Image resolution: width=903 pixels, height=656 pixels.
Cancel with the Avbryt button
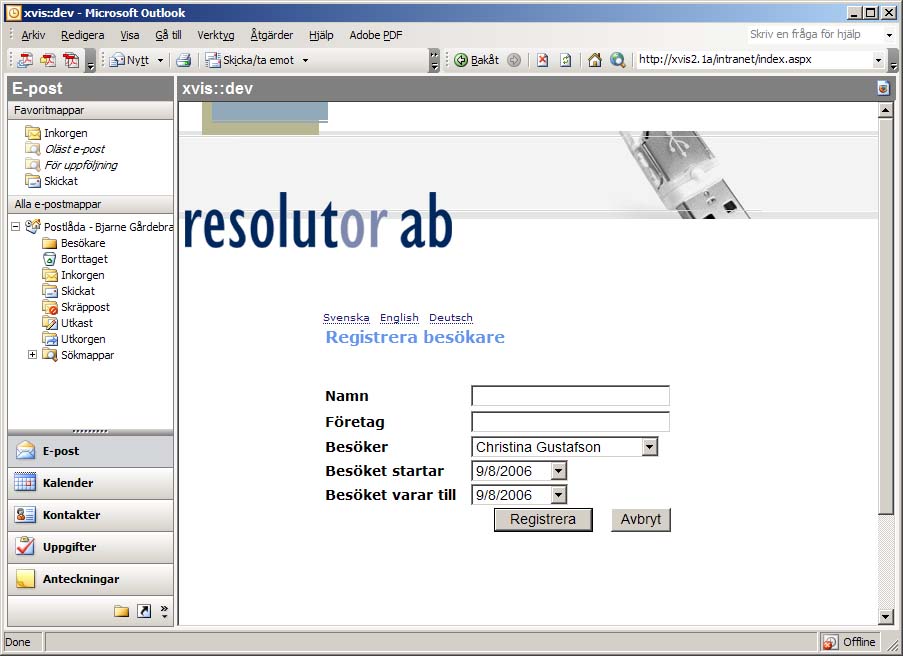coord(641,520)
